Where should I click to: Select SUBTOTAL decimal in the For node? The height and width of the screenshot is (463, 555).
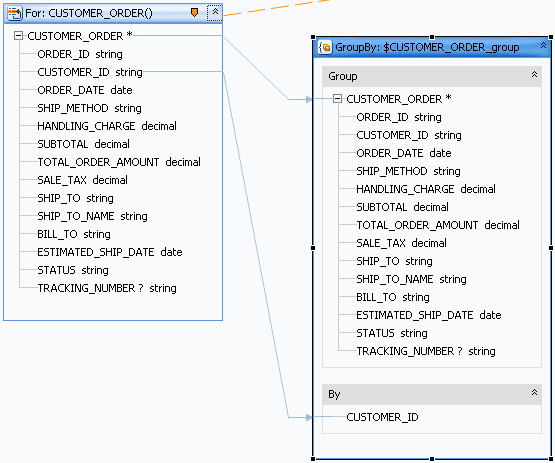(x=84, y=144)
